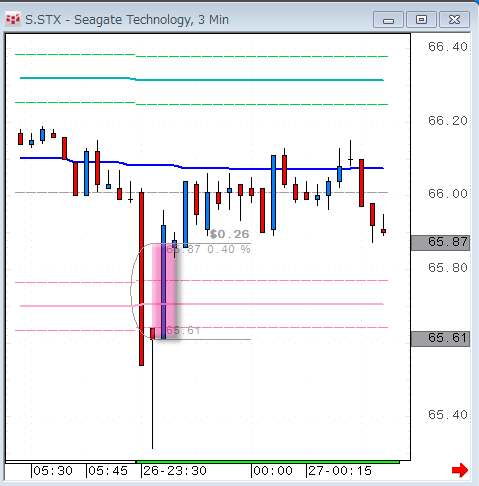Viewport: 479px width, 486px height.
Task: Click the 05:30 time axis label
Action: tap(53, 471)
